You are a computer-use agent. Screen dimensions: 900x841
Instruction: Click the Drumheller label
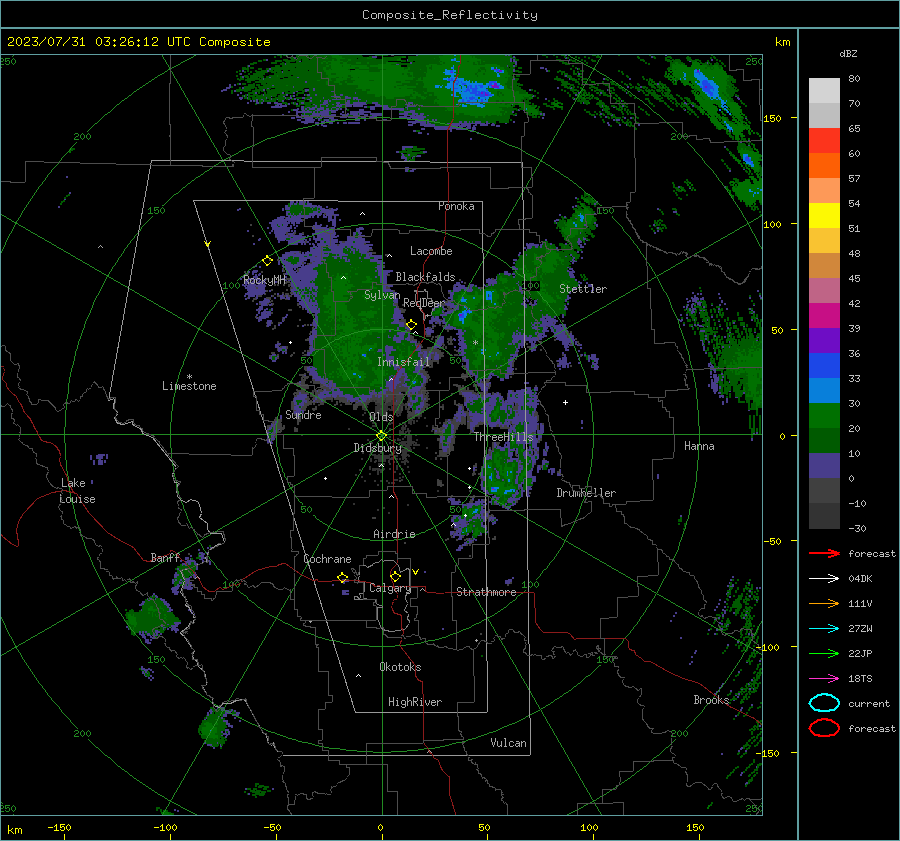pos(586,493)
